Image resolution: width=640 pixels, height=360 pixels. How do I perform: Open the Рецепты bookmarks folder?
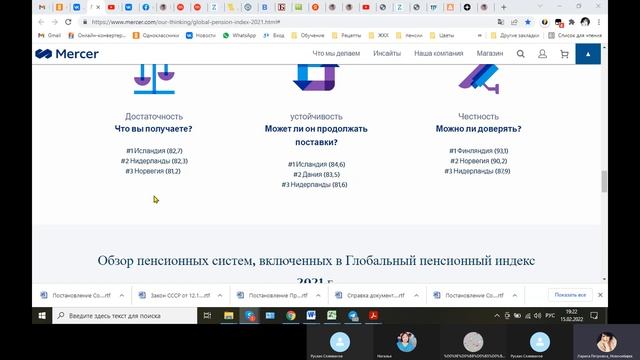pos(347,36)
